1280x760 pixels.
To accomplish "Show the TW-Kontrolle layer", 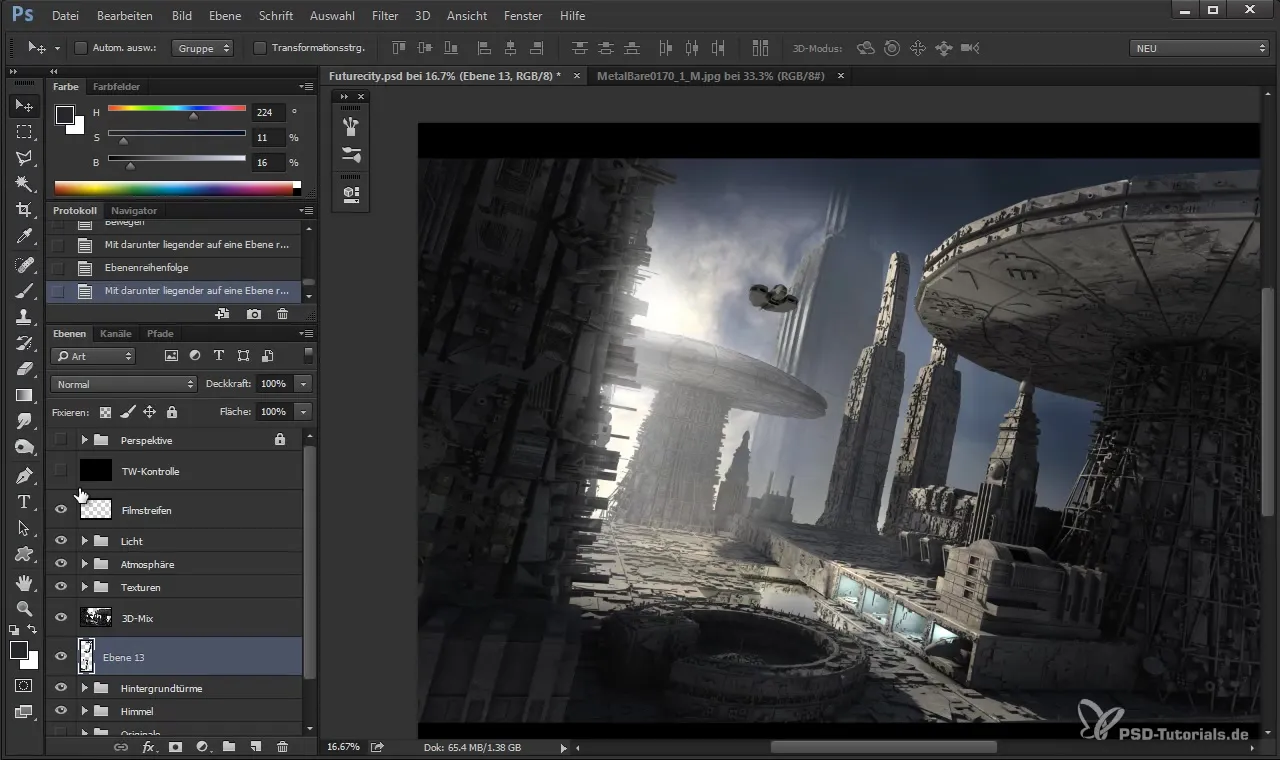I will (61, 470).
